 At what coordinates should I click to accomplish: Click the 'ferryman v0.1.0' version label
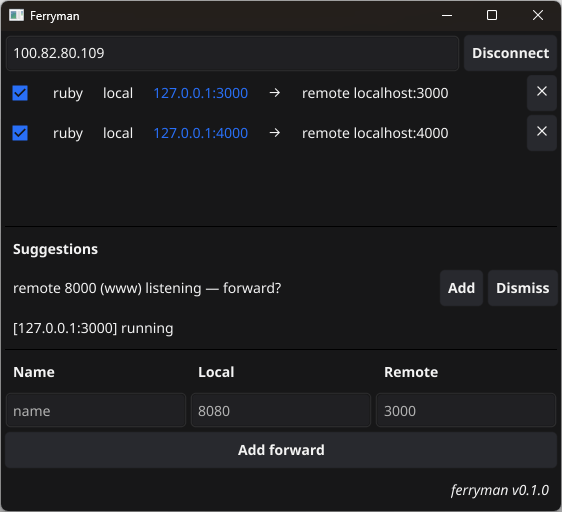[500, 490]
